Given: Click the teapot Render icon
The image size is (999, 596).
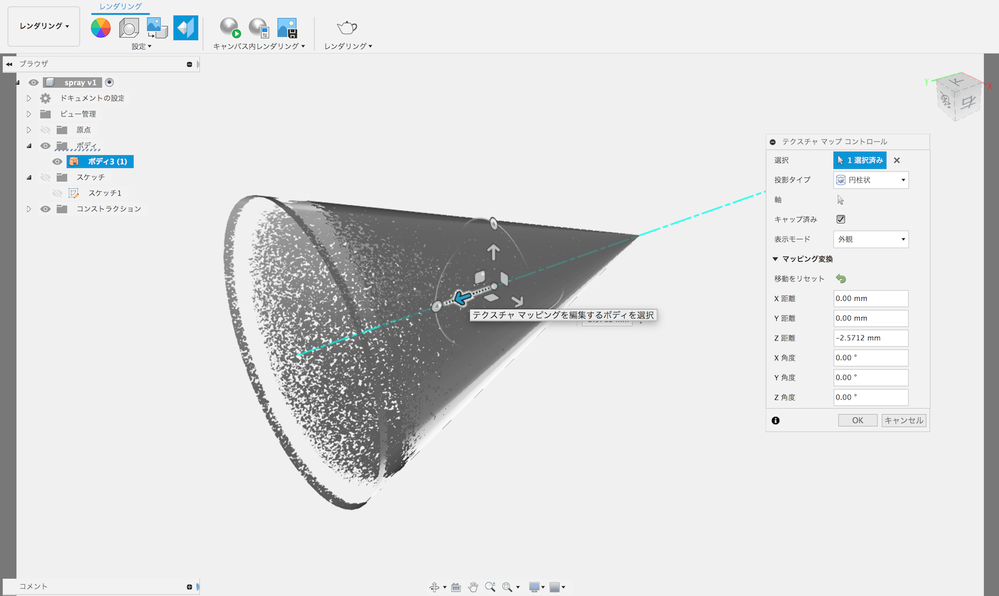Looking at the screenshot, I should [347, 27].
